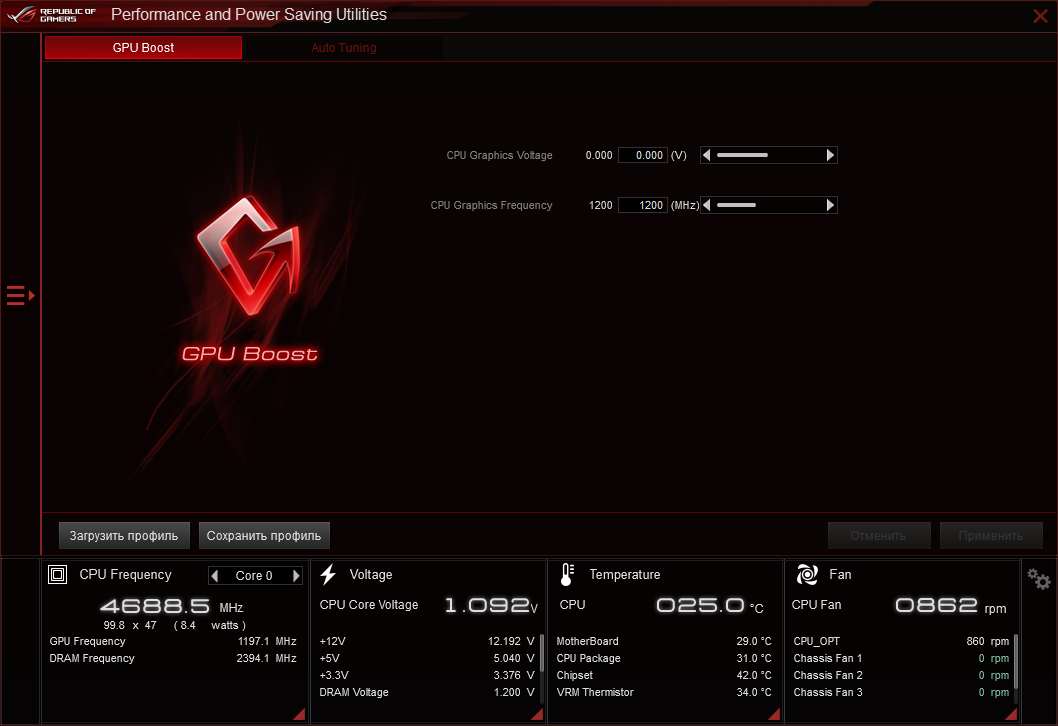
Task: Increase CPU Graphics Frequency with right arrow
Action: [831, 205]
